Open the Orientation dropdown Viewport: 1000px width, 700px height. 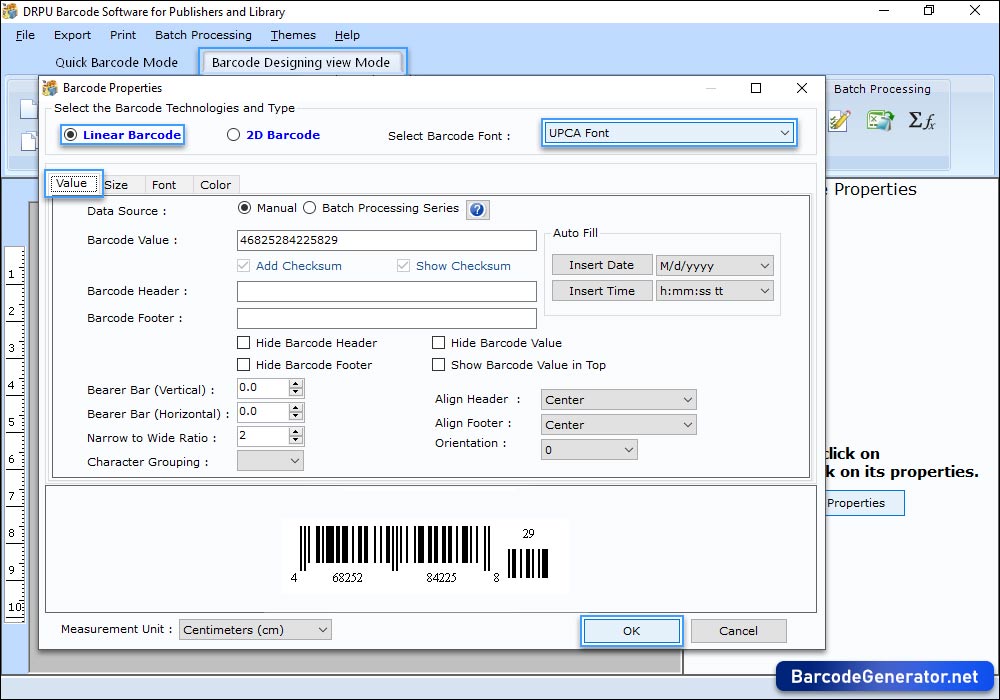coord(628,449)
